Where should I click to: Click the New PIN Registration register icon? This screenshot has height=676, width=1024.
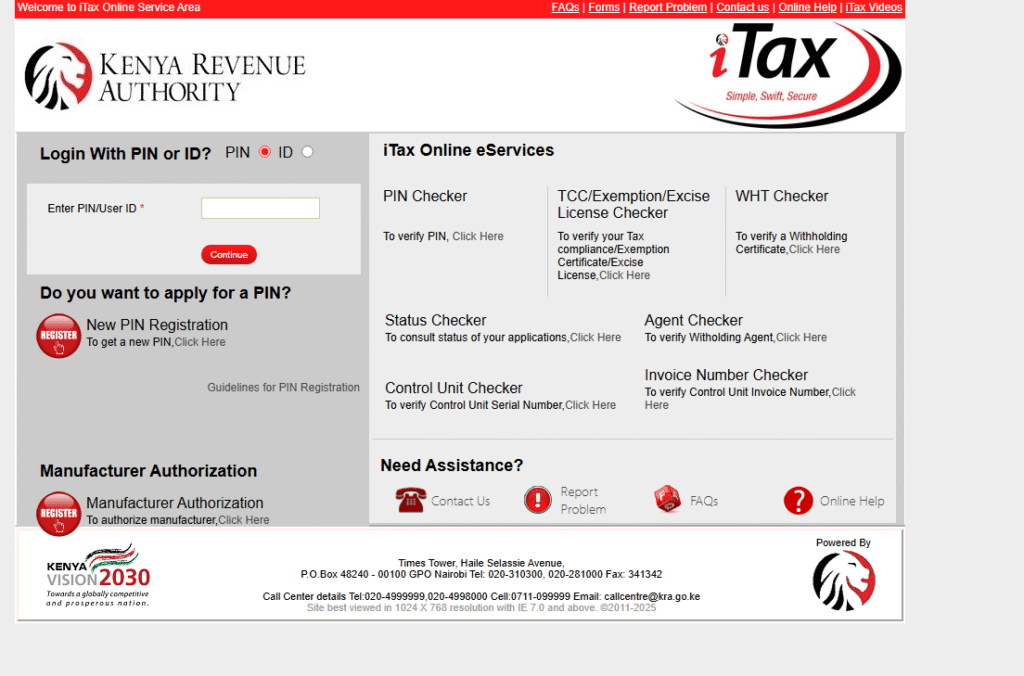[58, 336]
